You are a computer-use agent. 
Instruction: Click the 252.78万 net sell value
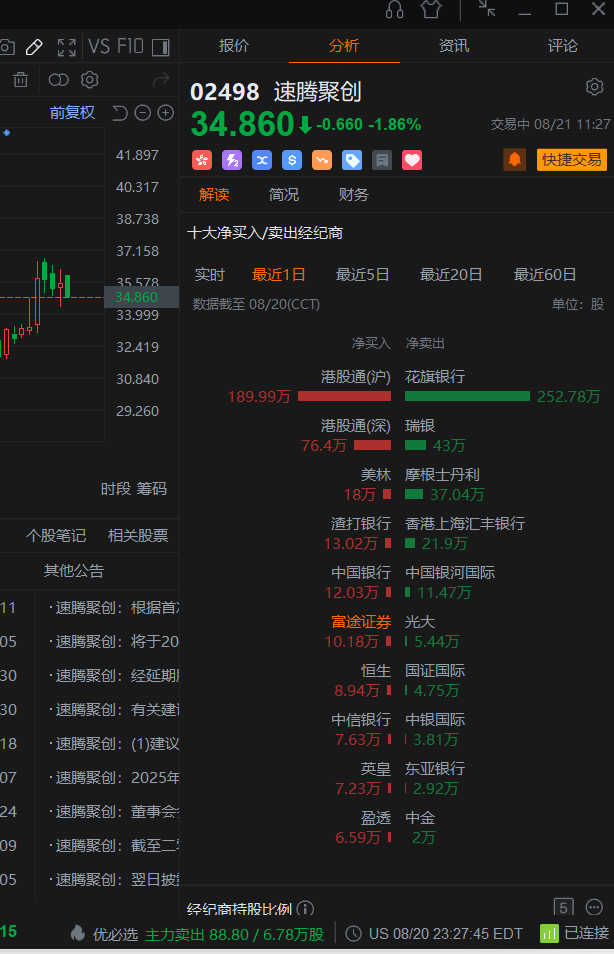point(568,397)
